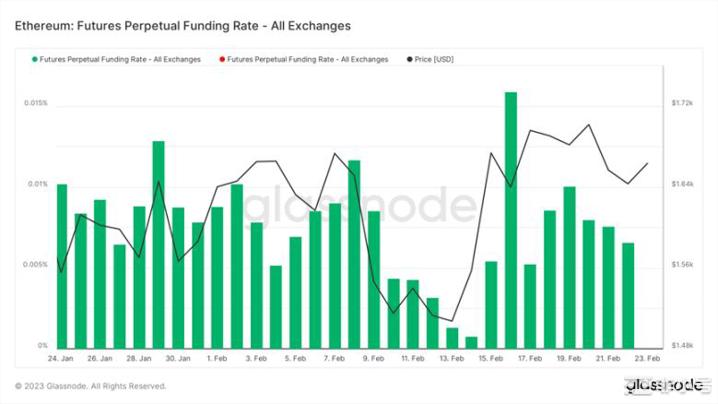Click the 0.005% y-axis label

tap(34, 265)
